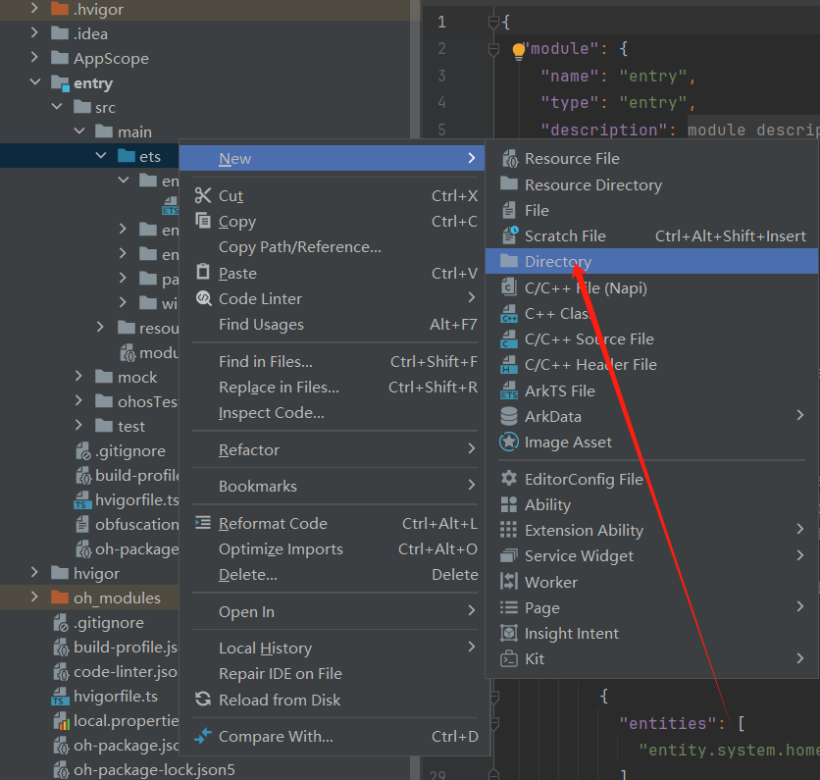Click the Code Linter magnifier icon

[203, 298]
